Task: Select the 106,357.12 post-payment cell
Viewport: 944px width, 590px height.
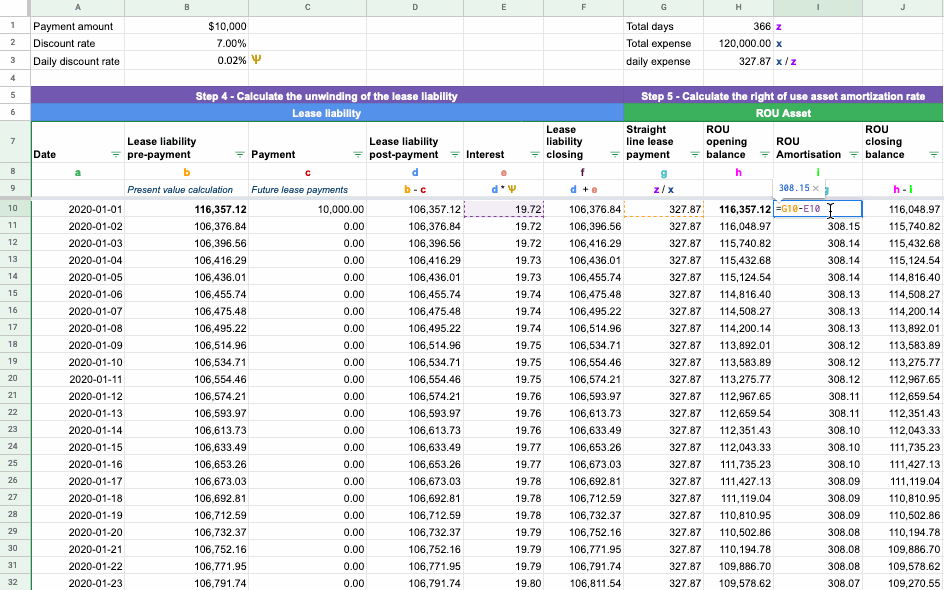Action: (x=415, y=210)
